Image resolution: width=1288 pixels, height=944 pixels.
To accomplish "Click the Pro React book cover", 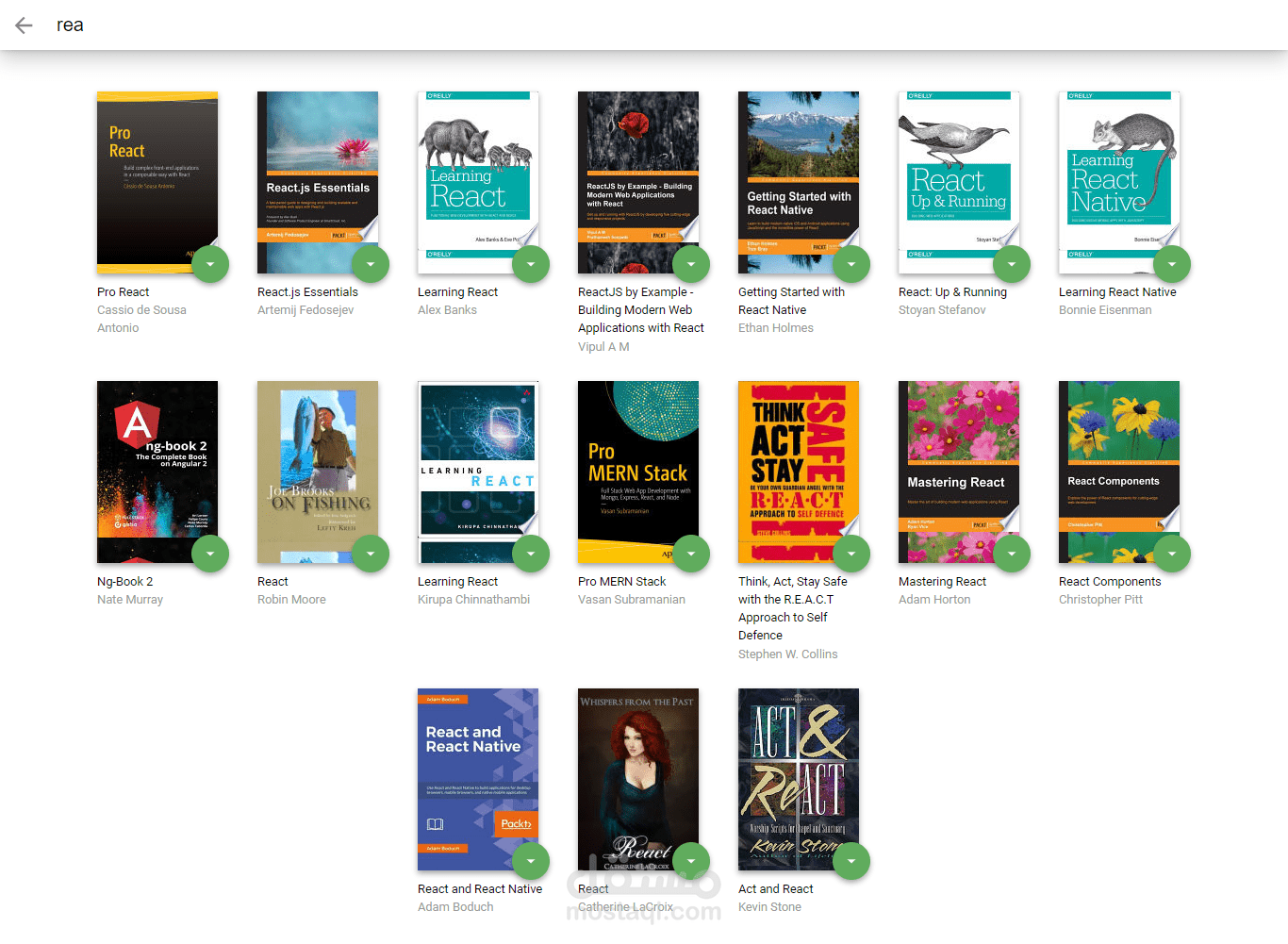I will [x=157, y=182].
